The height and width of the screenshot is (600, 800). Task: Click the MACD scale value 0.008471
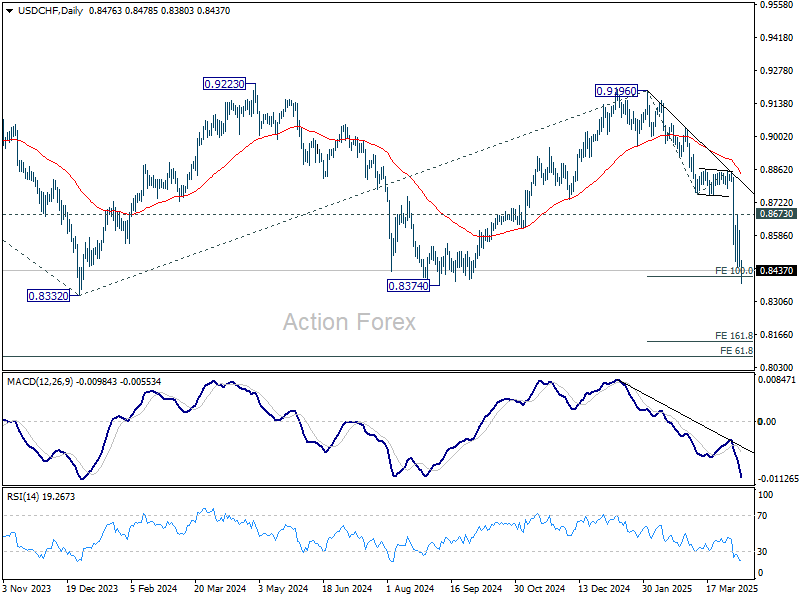tap(777, 380)
